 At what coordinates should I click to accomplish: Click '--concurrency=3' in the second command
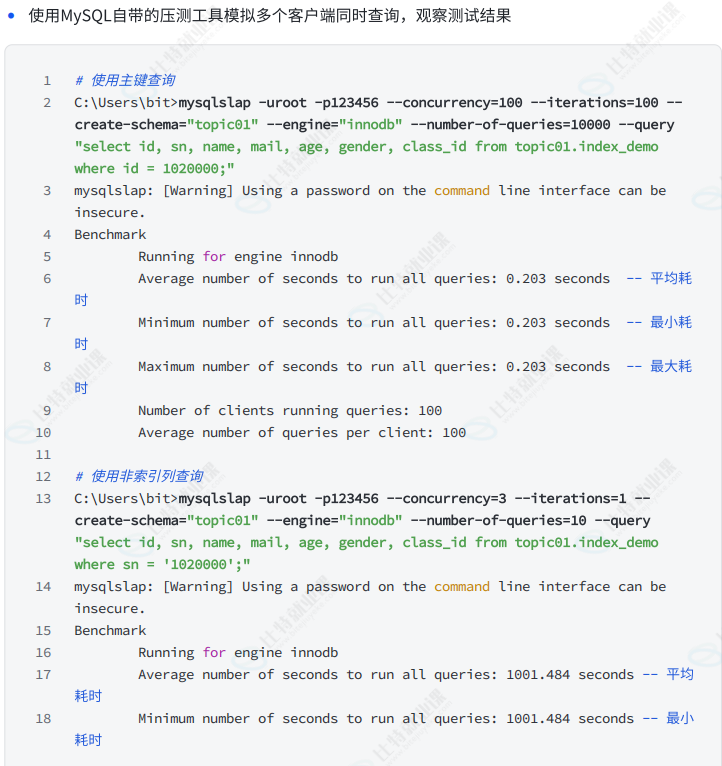pyautogui.click(x=446, y=498)
